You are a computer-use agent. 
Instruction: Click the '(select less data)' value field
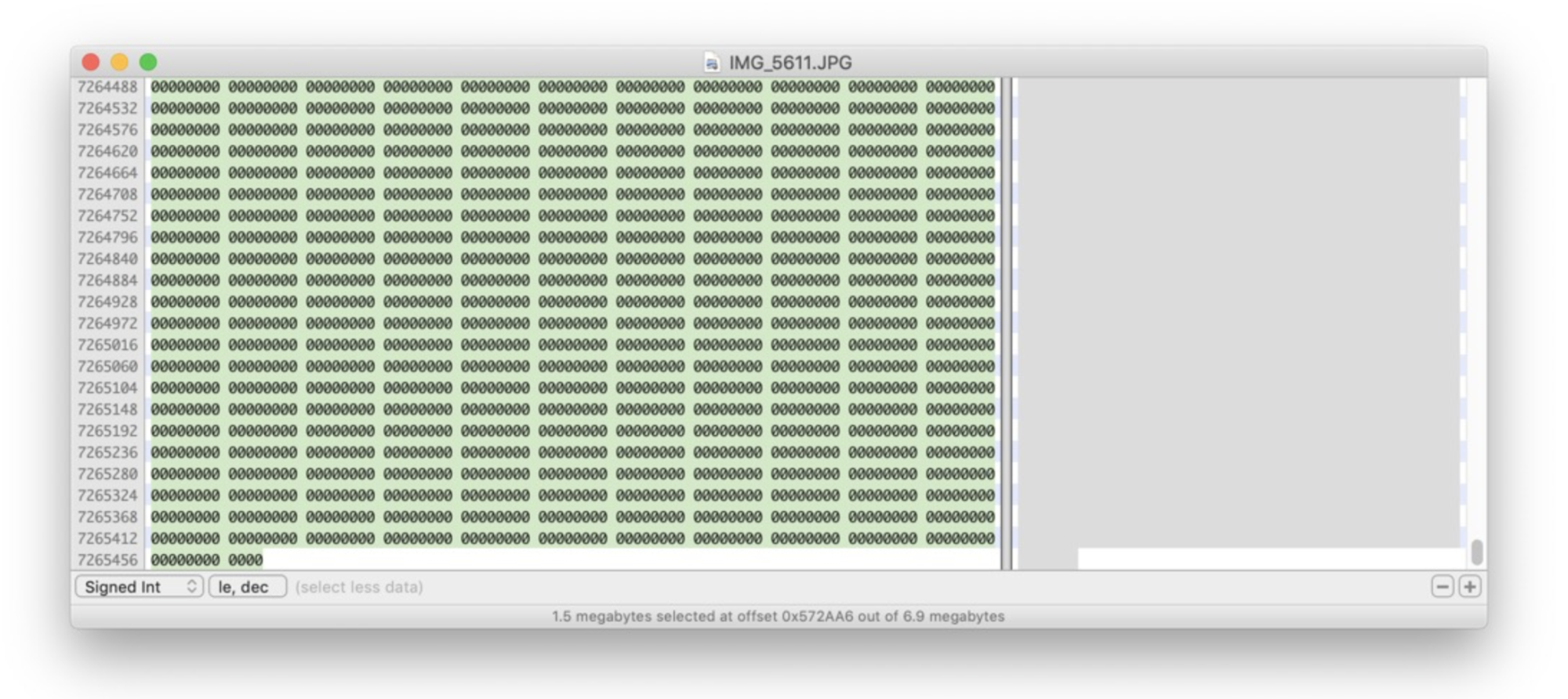[x=359, y=587]
